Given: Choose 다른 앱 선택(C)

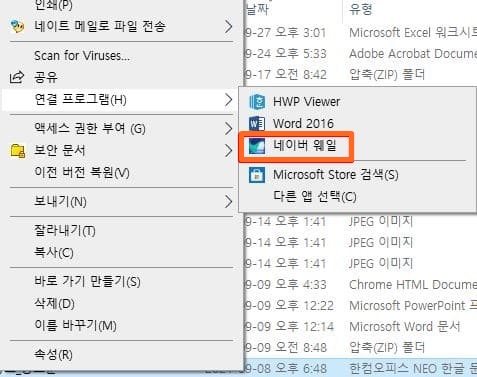Looking at the screenshot, I should (315, 197).
